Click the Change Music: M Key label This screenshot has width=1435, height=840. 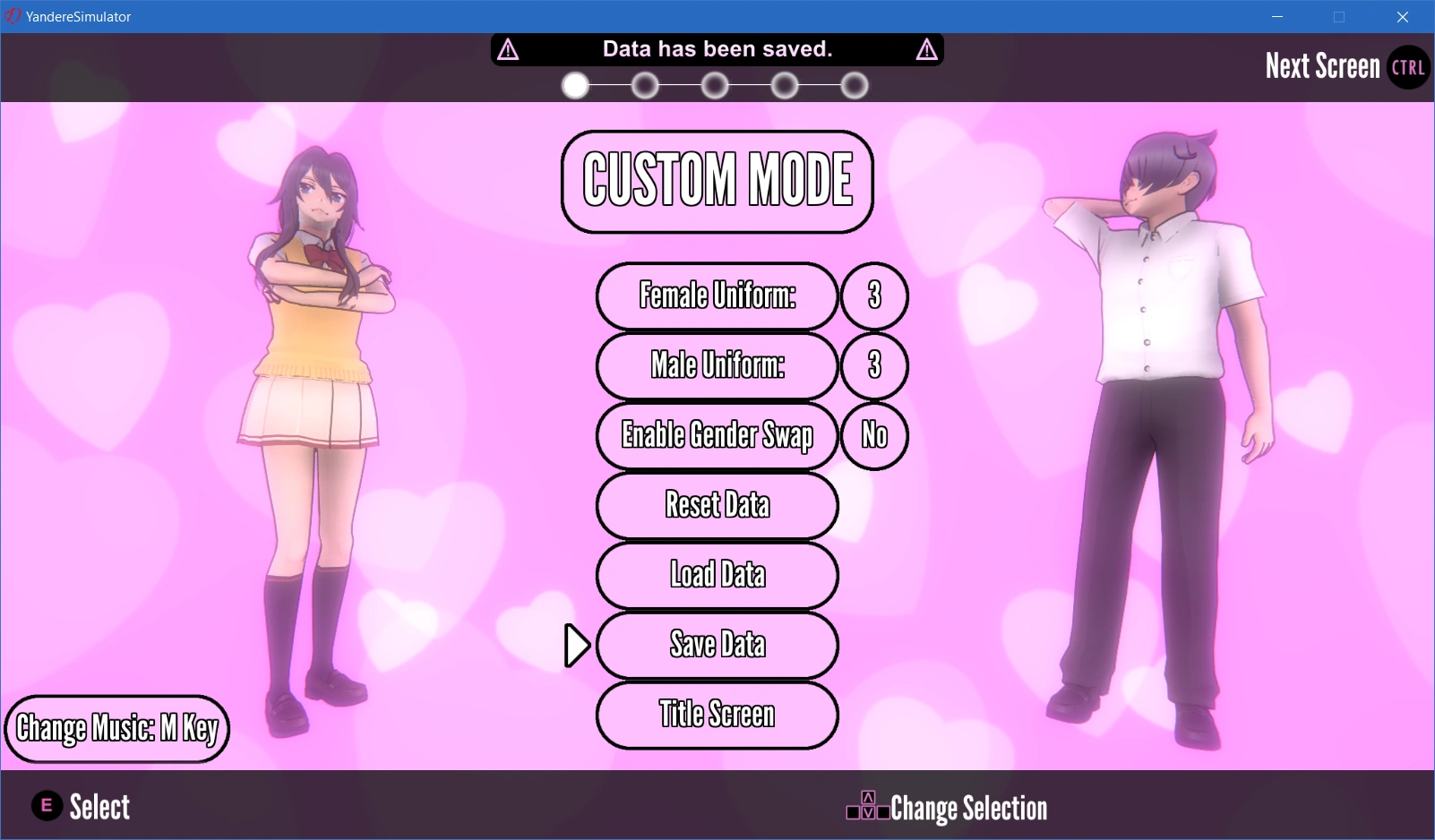coord(116,729)
